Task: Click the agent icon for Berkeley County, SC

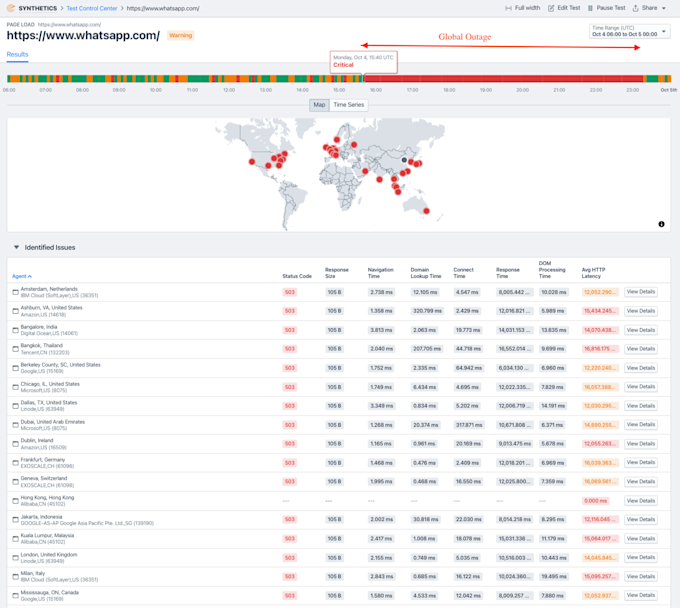Action: pos(15,368)
